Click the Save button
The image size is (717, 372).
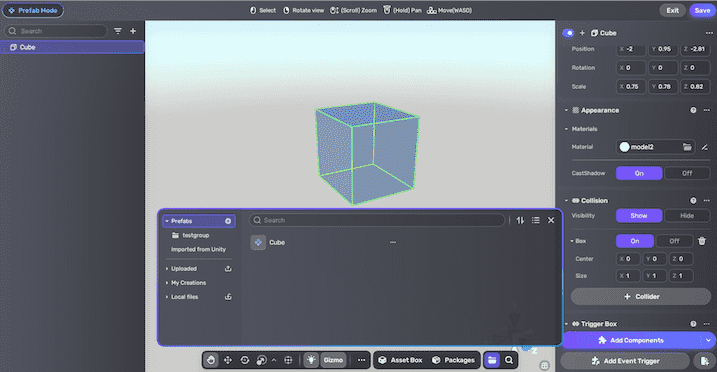coord(702,11)
